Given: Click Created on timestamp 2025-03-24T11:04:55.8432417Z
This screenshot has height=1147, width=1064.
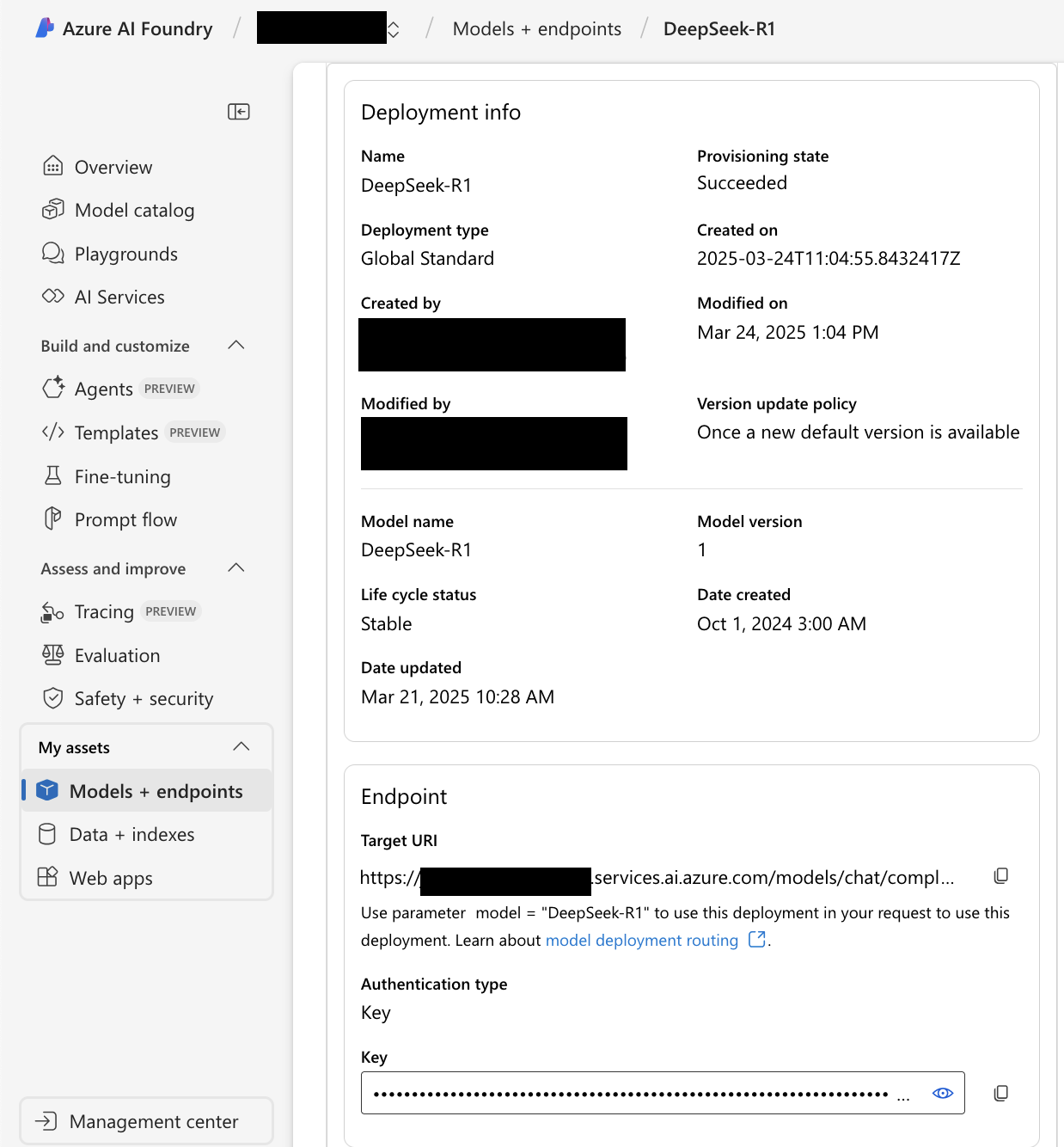Looking at the screenshot, I should (x=829, y=258).
